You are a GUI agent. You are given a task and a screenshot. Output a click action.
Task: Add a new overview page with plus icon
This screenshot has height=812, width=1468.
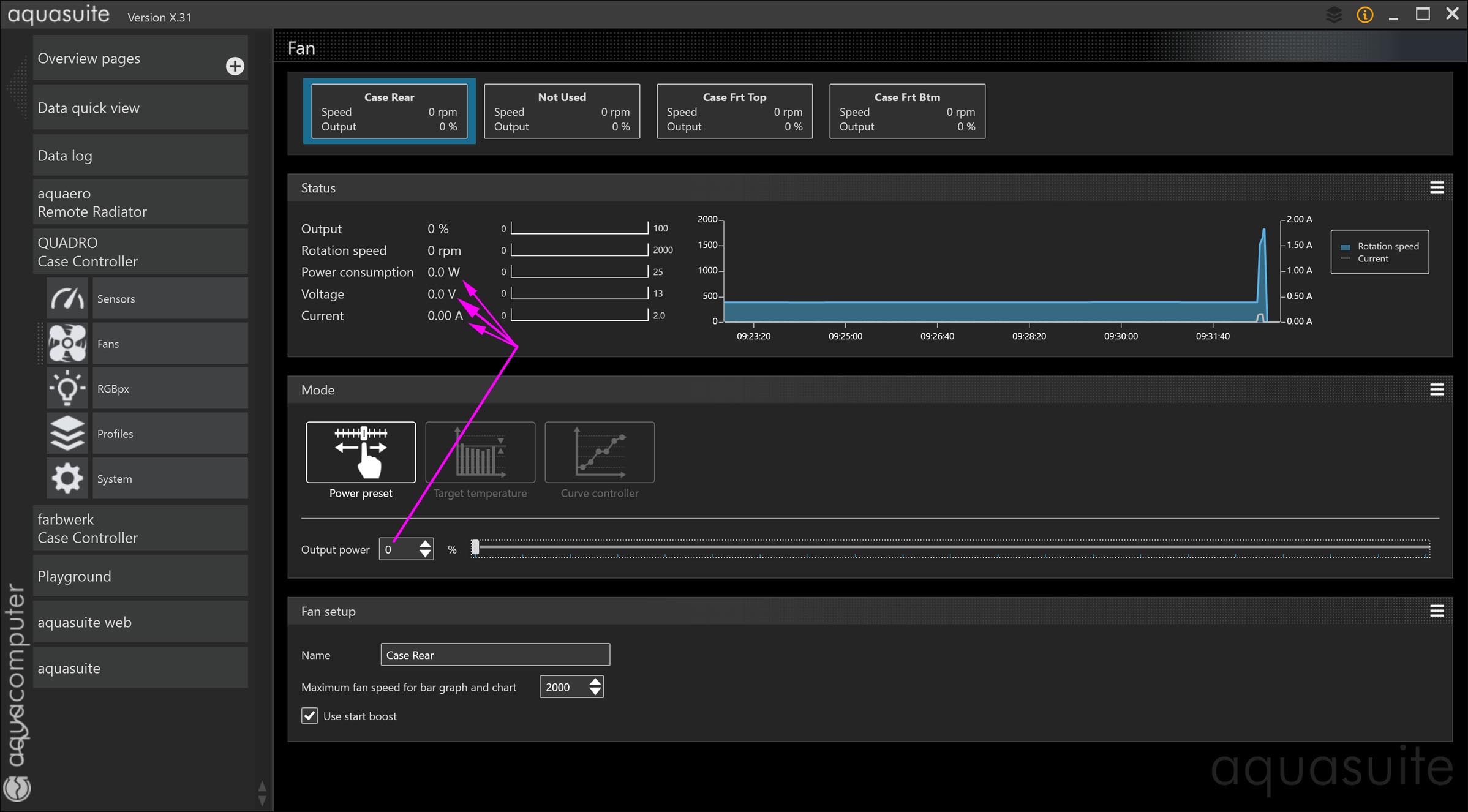[x=235, y=66]
